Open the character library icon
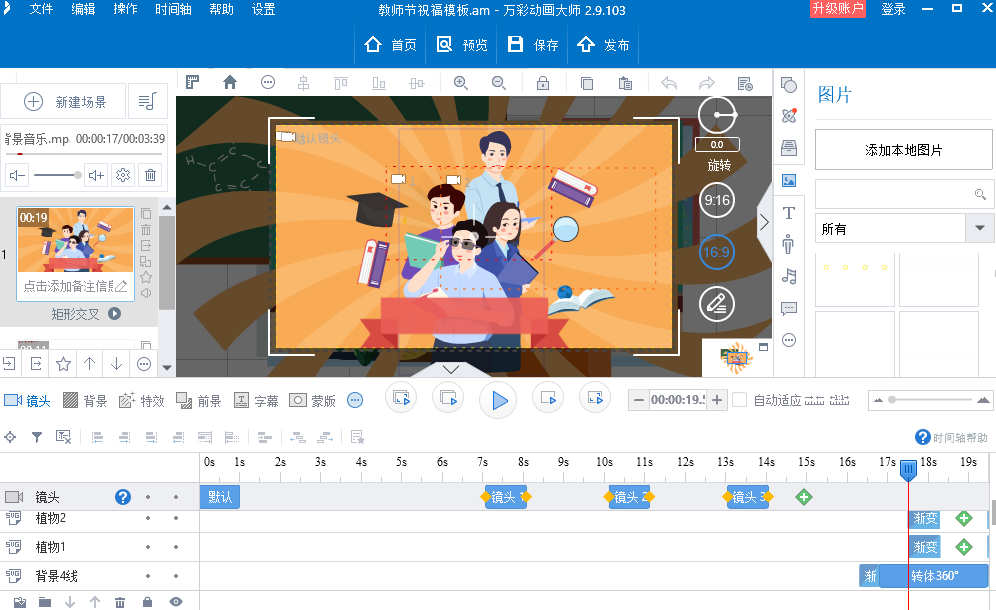This screenshot has height=610, width=996. [789, 244]
